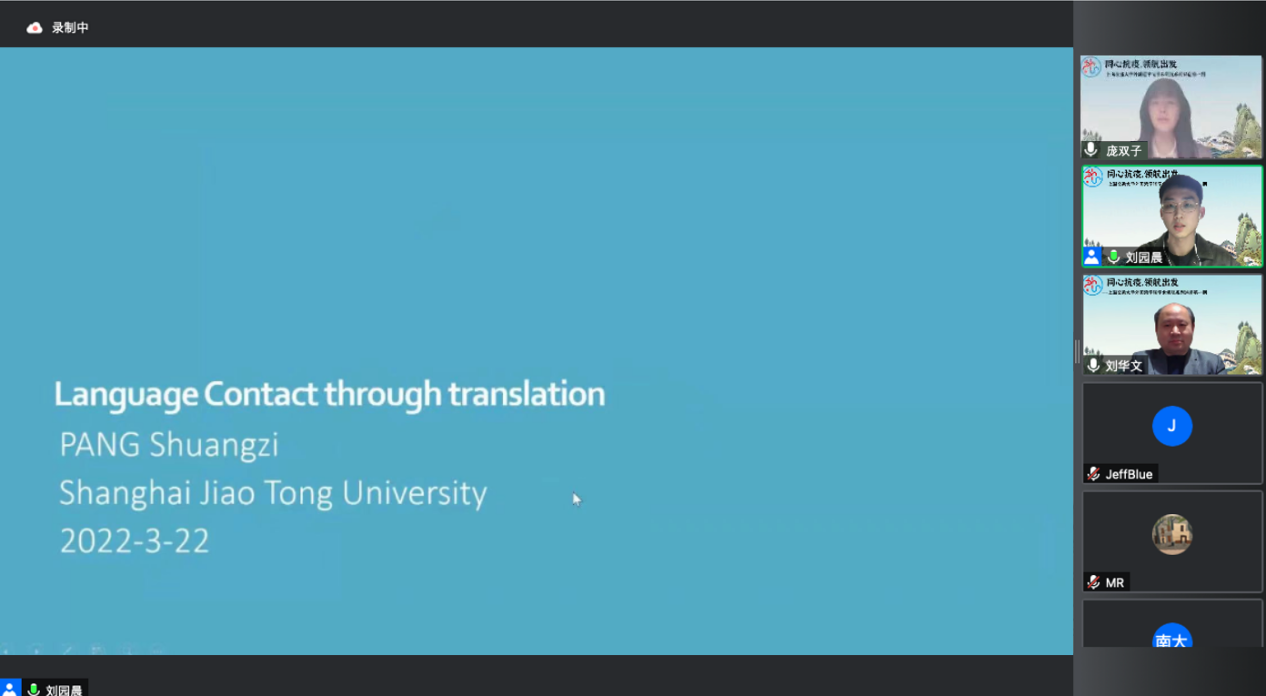Click the microphone icon beside 刘华文
This screenshot has width=1266, height=696.
point(1092,366)
